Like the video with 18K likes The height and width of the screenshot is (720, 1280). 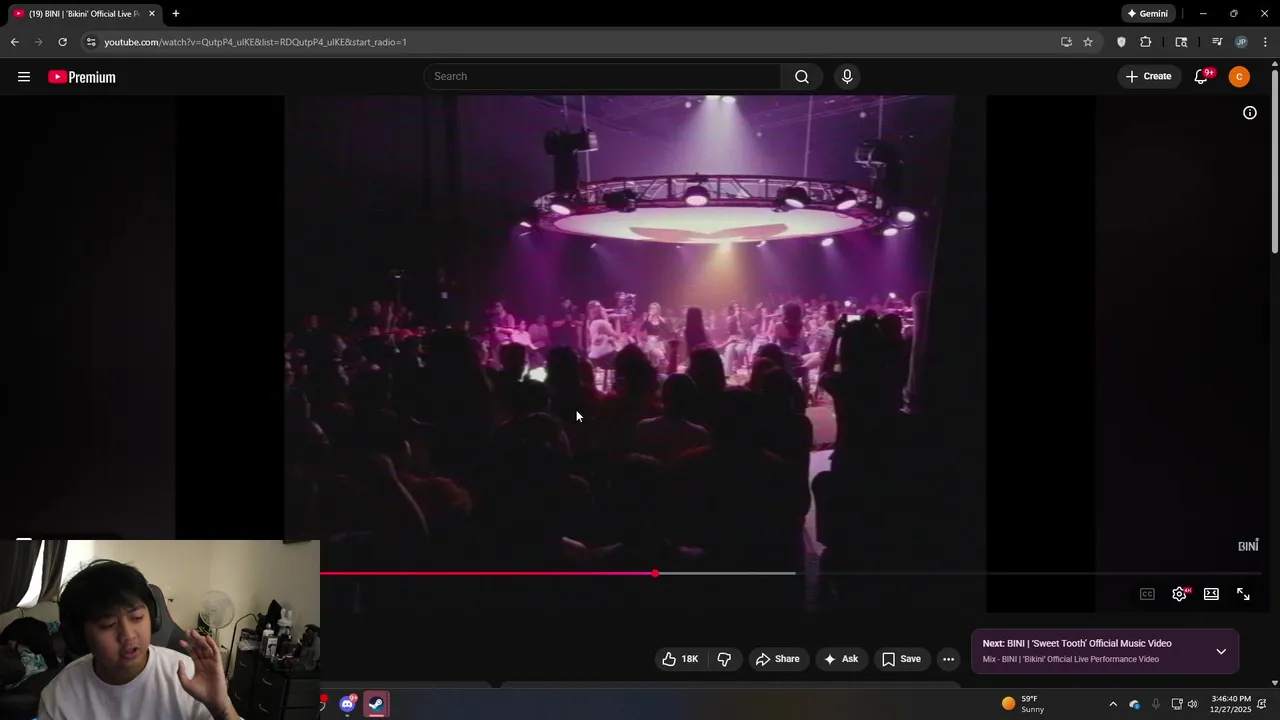point(680,659)
